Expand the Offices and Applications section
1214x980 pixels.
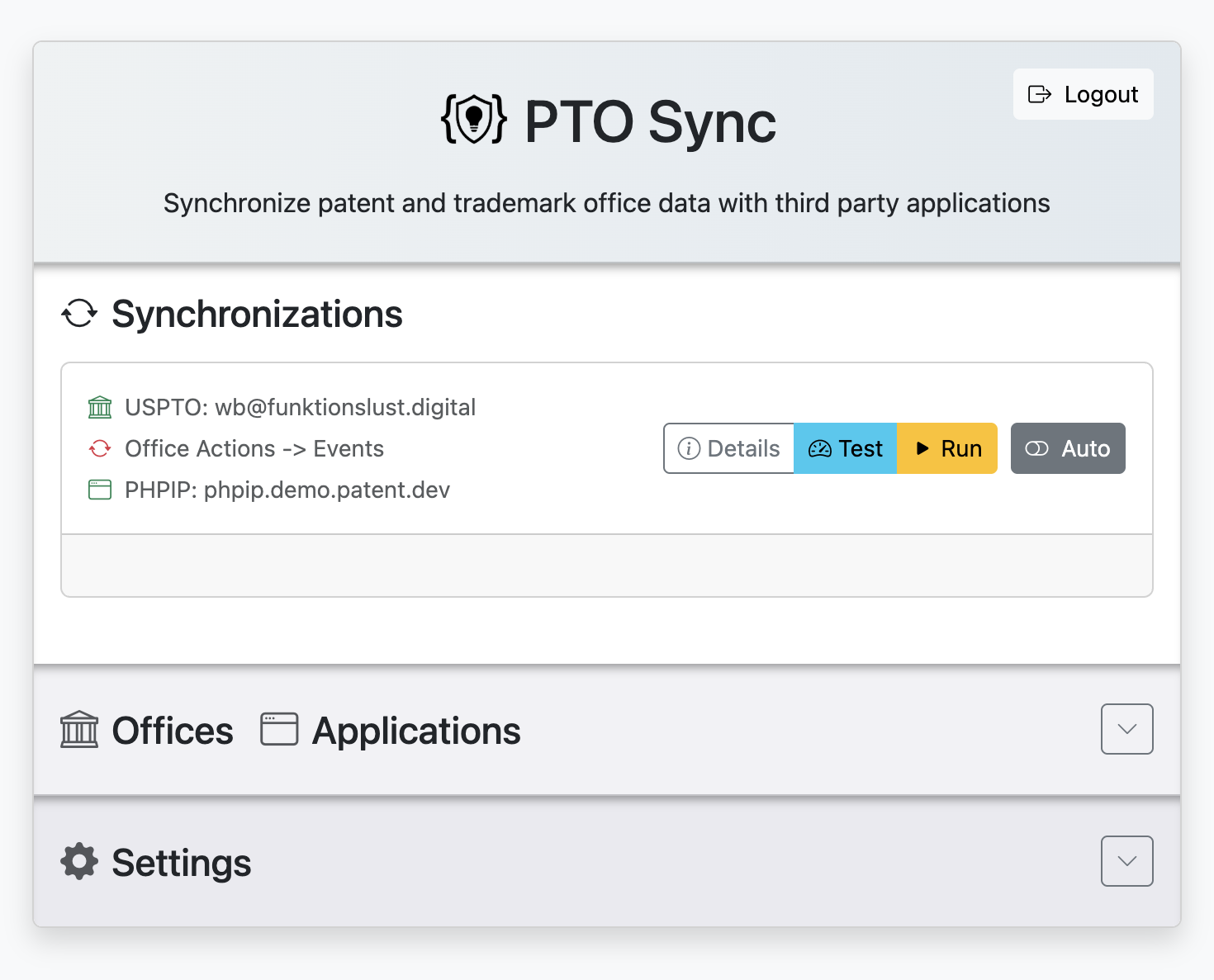click(x=1126, y=729)
